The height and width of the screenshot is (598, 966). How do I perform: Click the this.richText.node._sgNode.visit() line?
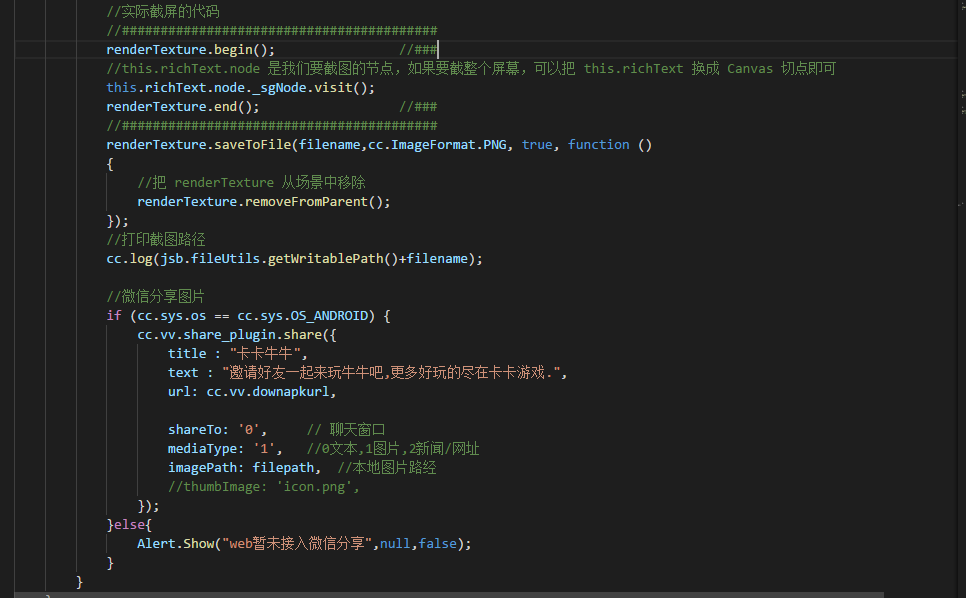click(x=240, y=87)
